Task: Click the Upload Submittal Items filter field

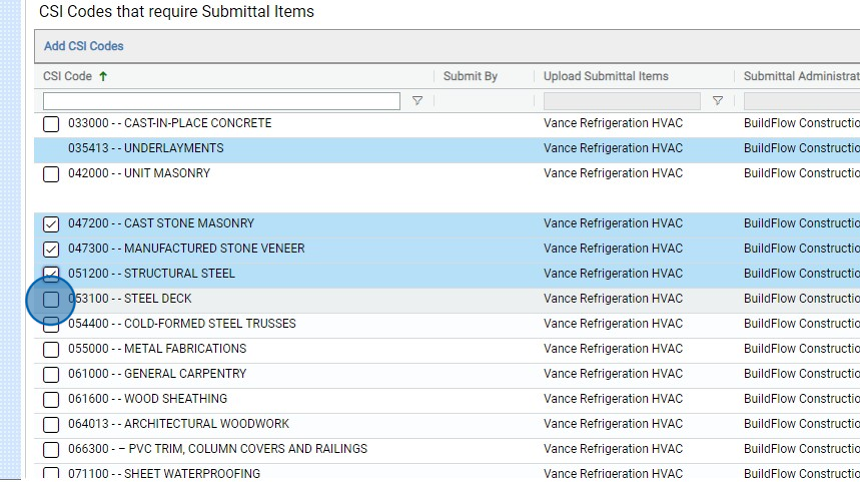Action: point(622,101)
